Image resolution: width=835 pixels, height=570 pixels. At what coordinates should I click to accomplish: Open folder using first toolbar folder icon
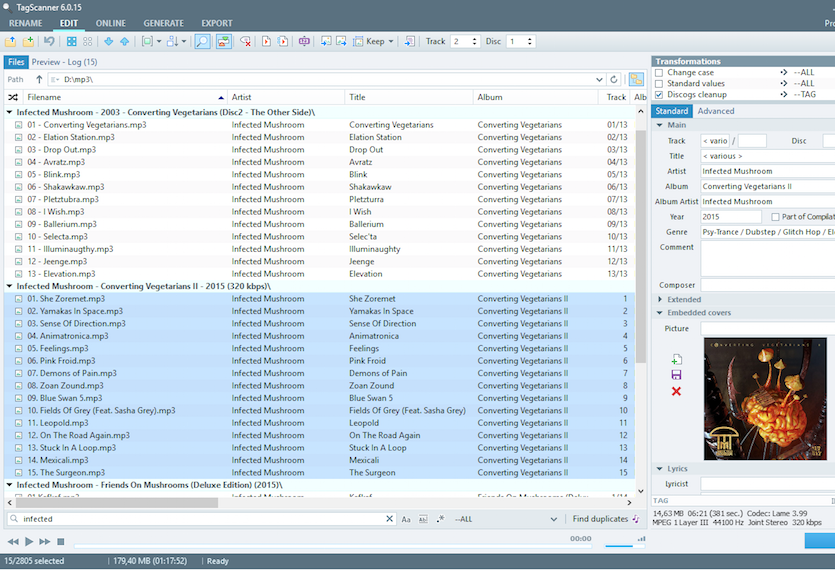point(11,41)
